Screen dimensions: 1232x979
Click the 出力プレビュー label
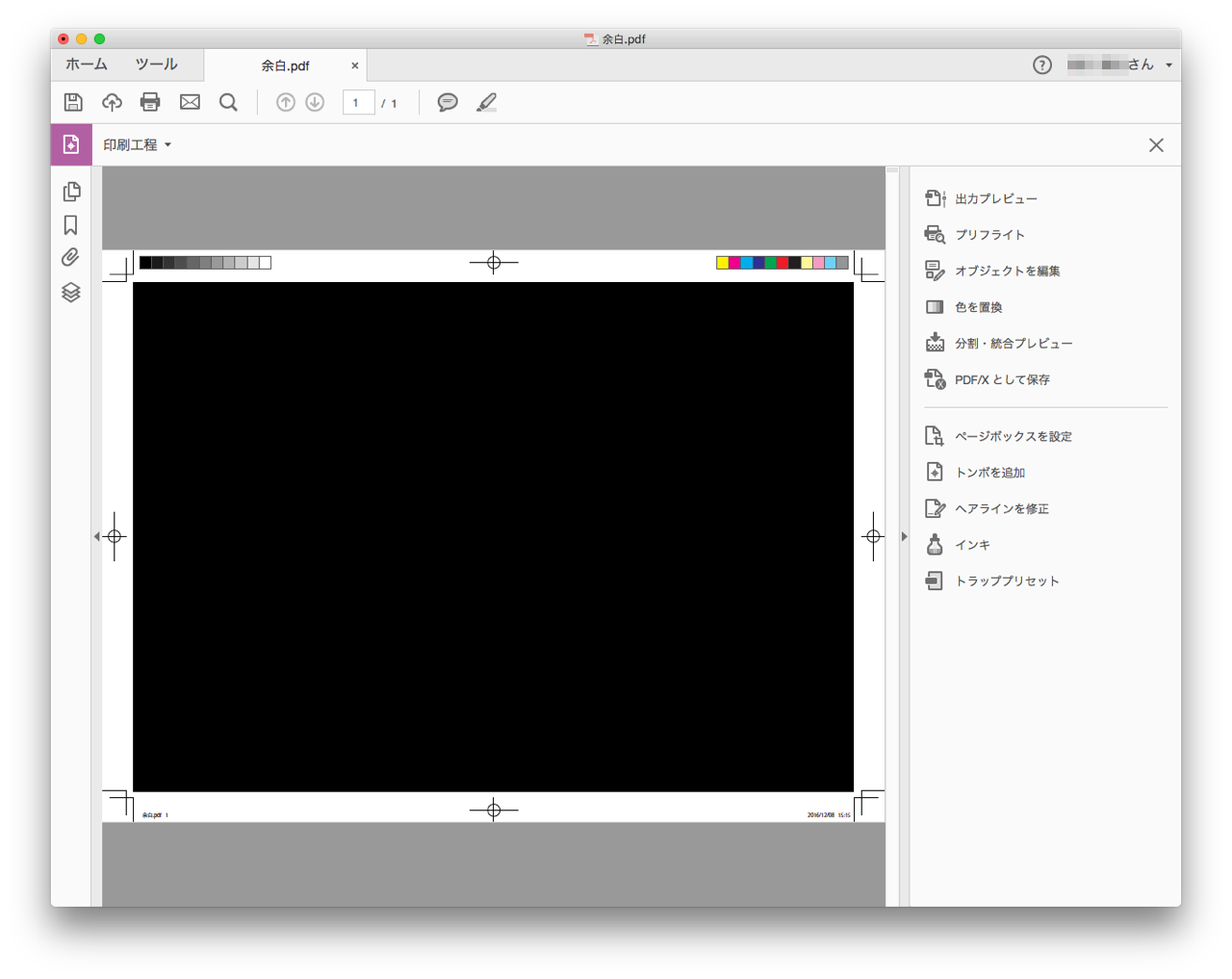pos(996,198)
